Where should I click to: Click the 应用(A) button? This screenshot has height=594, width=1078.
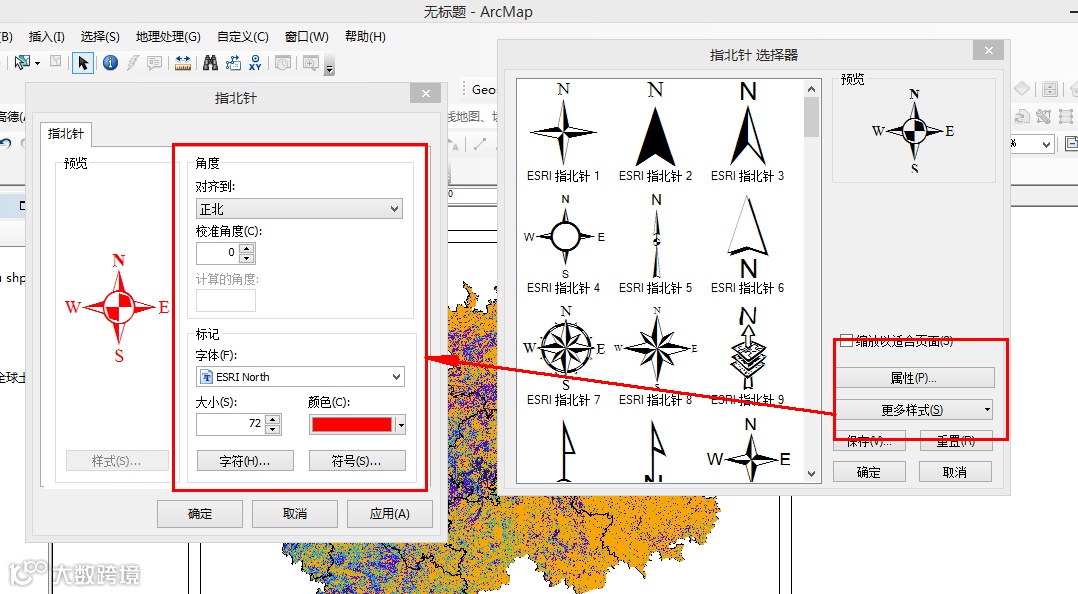[390, 514]
